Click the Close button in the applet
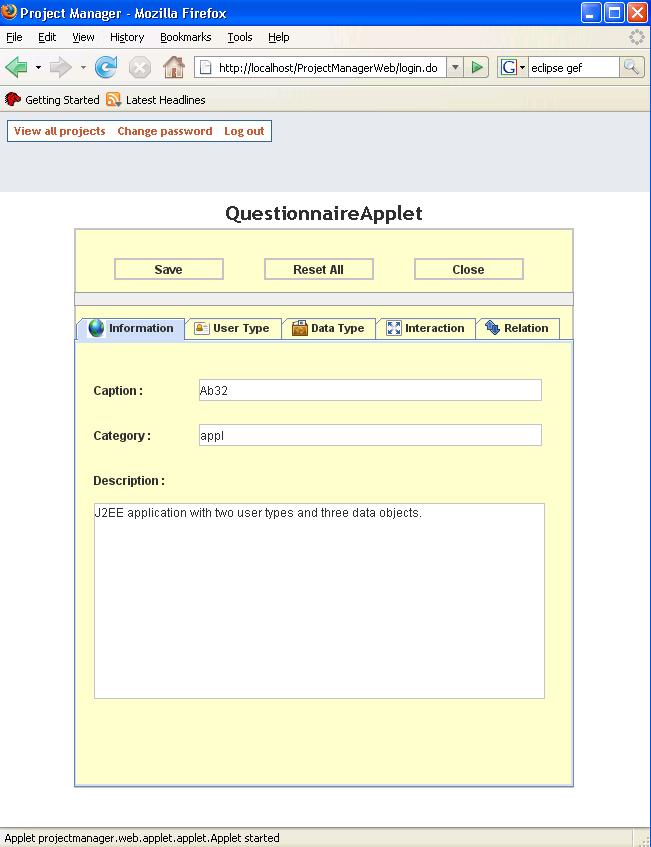This screenshot has height=847, width=651. coord(468,269)
